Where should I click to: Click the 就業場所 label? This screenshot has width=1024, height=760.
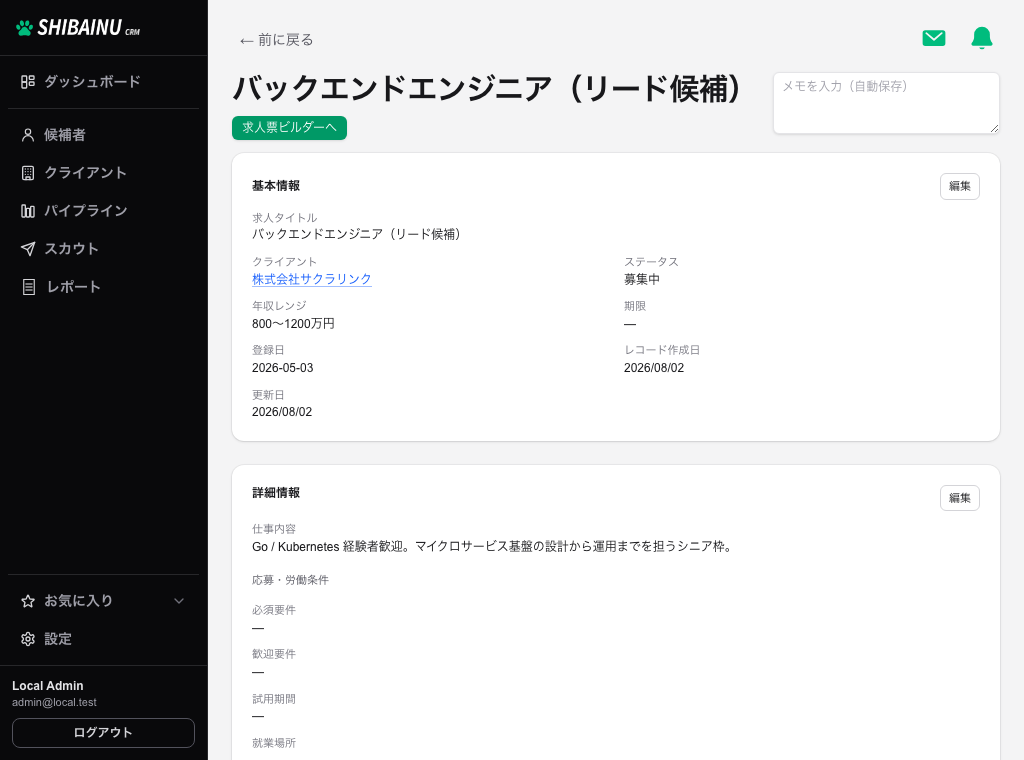274,743
